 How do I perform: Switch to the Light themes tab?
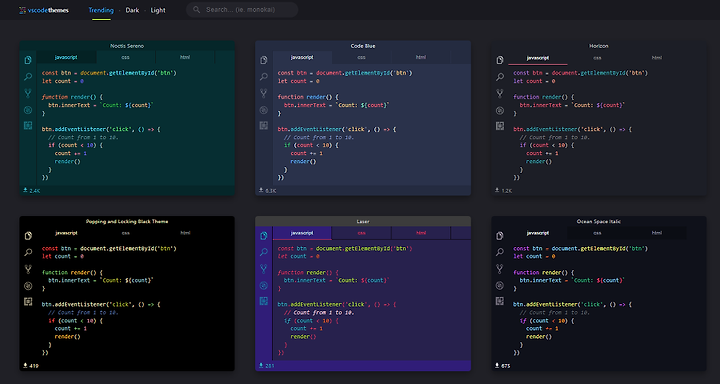click(x=158, y=10)
